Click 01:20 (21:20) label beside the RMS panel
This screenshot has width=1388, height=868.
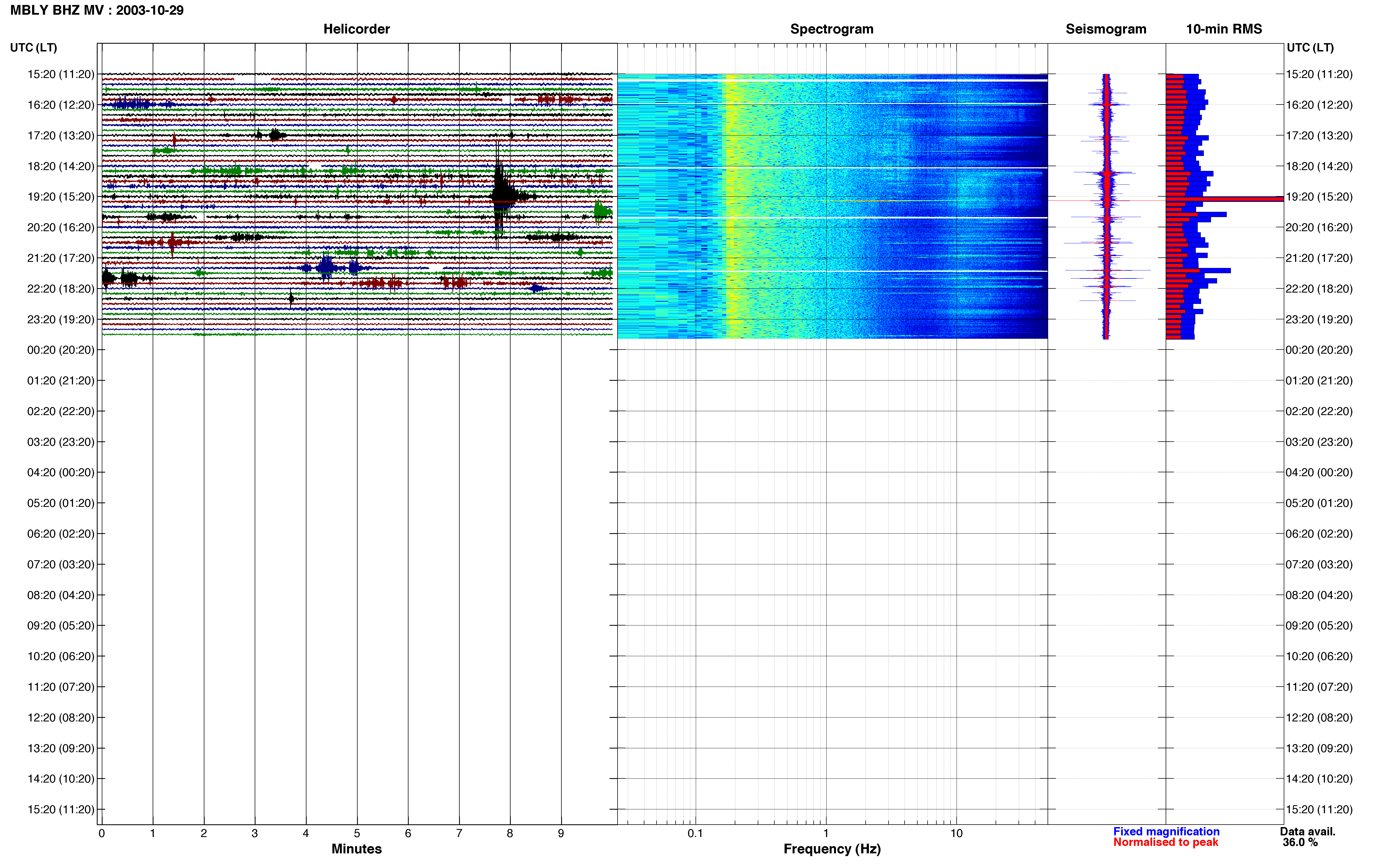tap(1319, 380)
